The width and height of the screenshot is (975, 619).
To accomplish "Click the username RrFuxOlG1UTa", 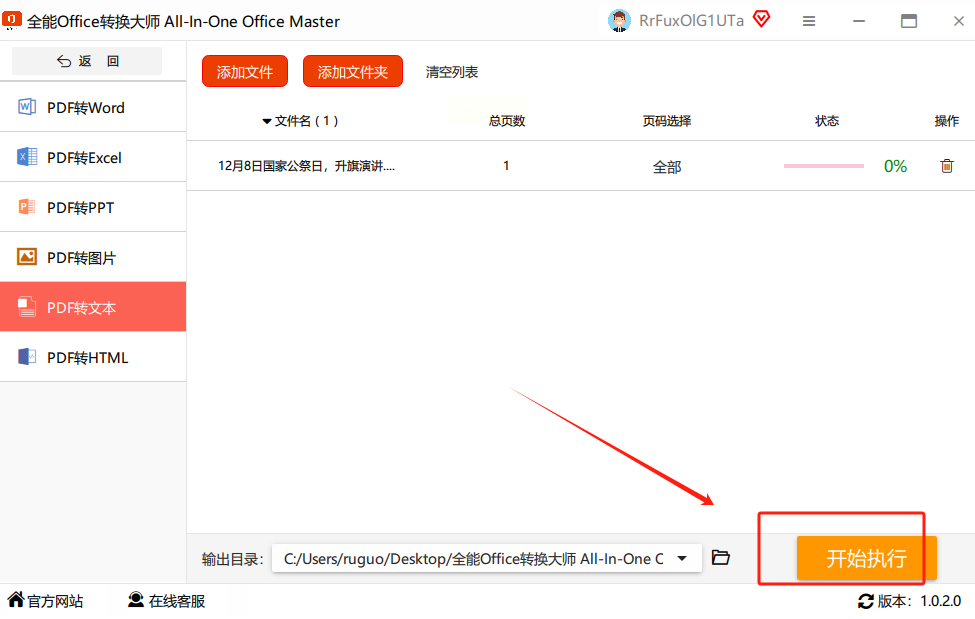I will point(691,21).
